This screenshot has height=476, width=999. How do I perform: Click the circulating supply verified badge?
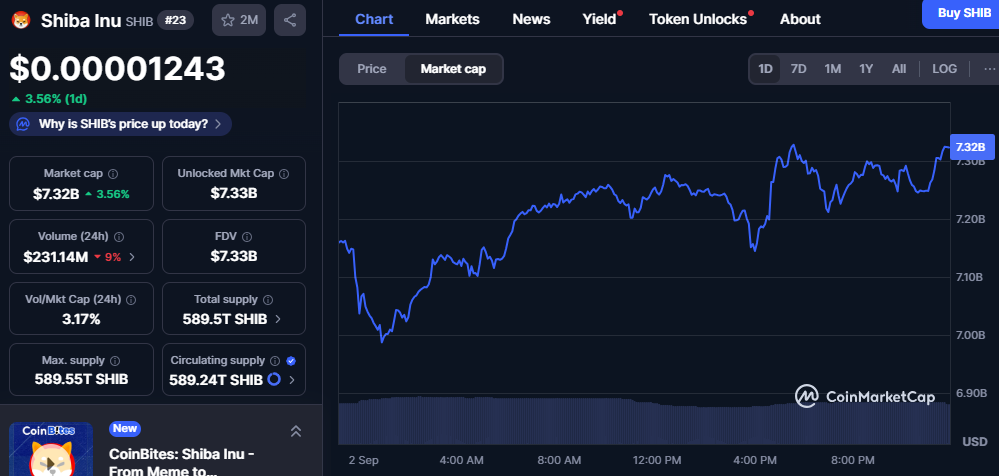click(x=290, y=360)
